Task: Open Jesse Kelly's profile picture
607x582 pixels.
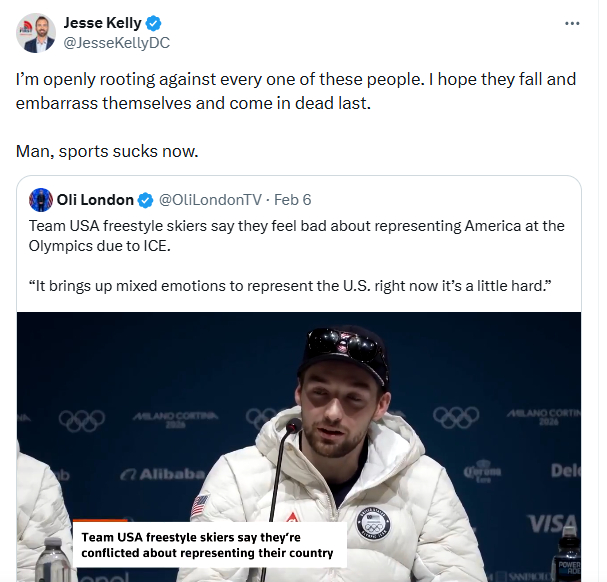Action: (36, 33)
